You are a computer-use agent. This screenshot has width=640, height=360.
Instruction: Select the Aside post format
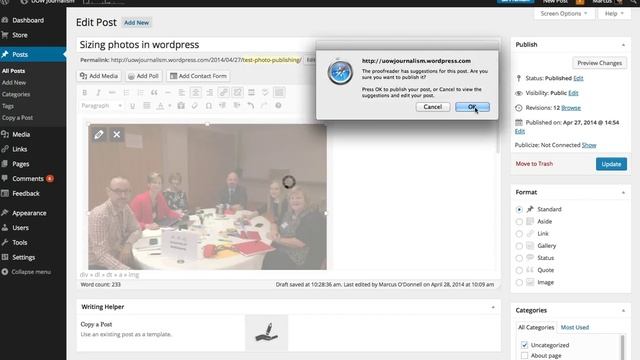tap(519, 222)
